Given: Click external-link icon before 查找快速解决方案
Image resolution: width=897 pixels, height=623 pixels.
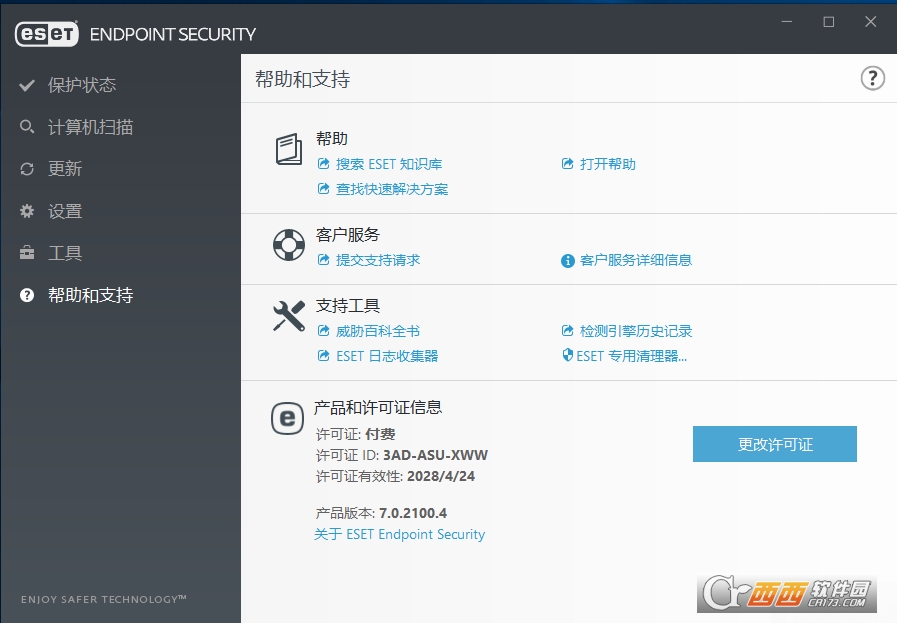Looking at the screenshot, I should tap(324, 189).
